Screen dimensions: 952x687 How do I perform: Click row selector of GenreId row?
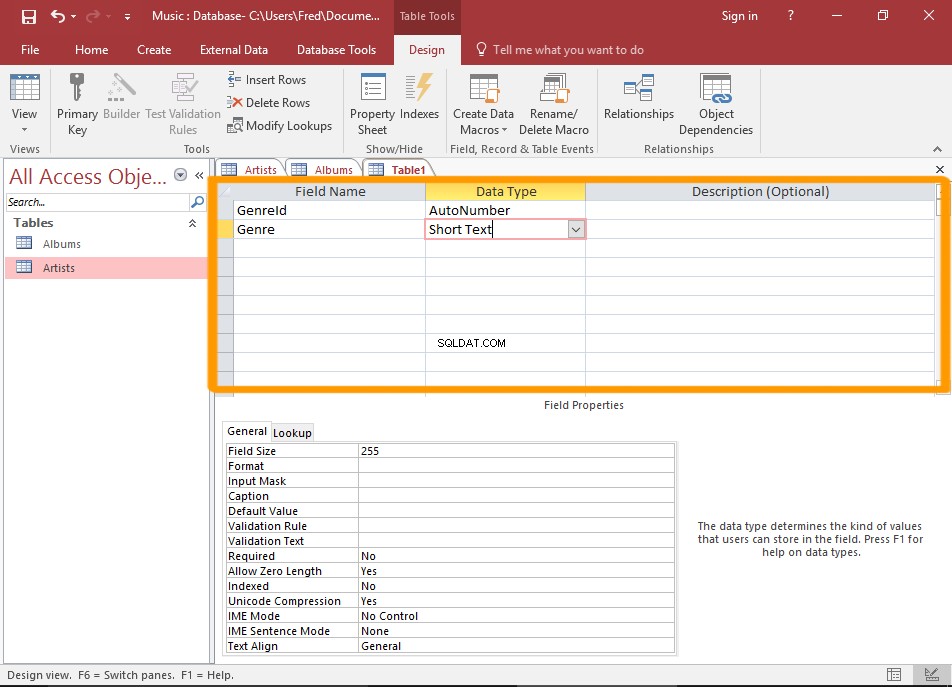[226, 210]
